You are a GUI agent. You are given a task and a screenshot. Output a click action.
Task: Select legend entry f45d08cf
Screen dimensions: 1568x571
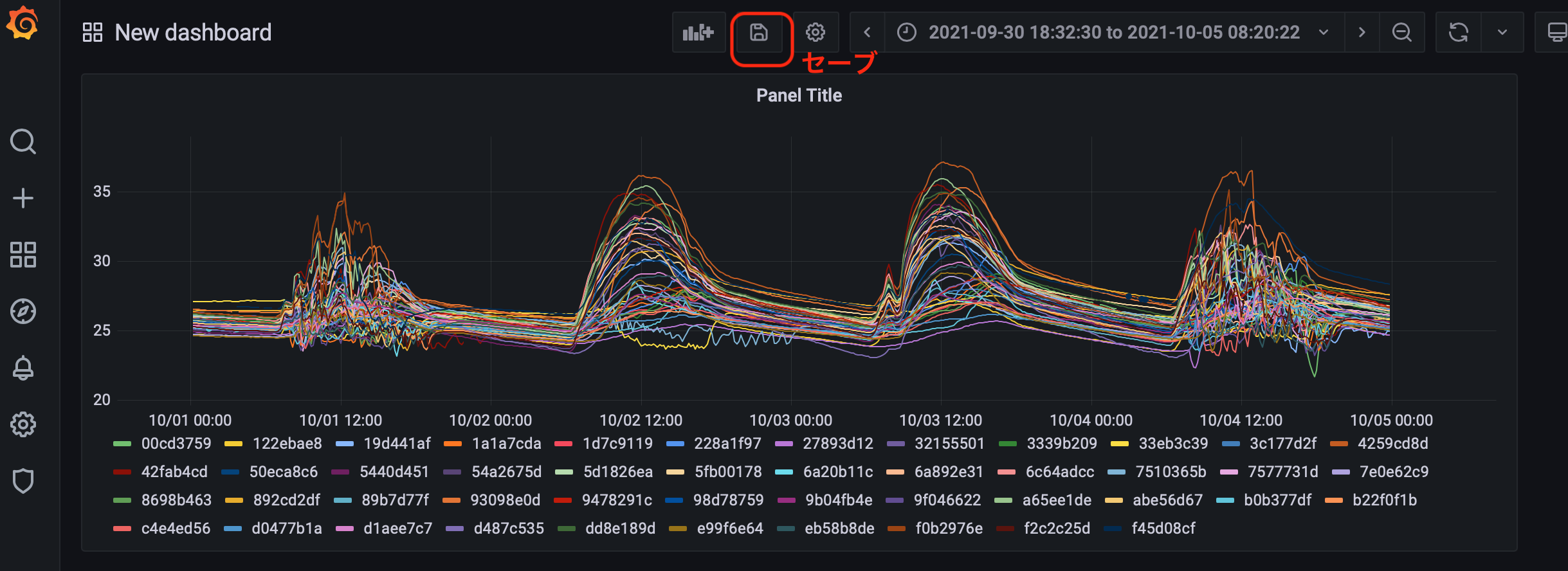(1163, 529)
